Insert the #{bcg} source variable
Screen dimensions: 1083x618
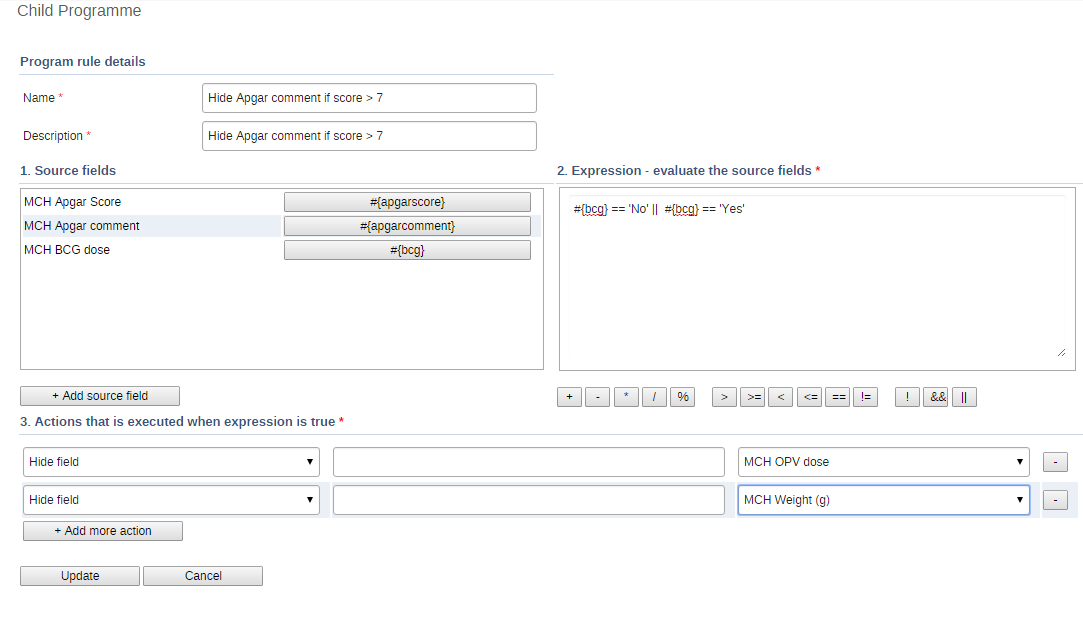(407, 250)
